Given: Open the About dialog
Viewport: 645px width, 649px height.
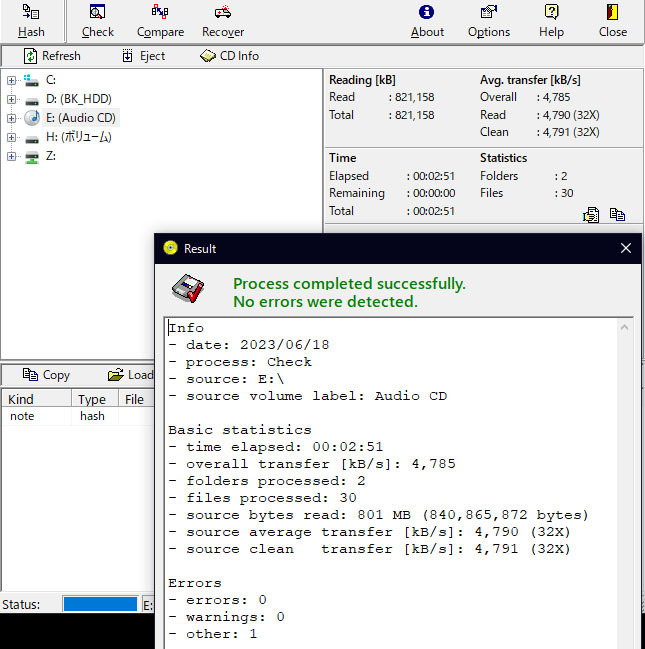Looking at the screenshot, I should (427, 20).
